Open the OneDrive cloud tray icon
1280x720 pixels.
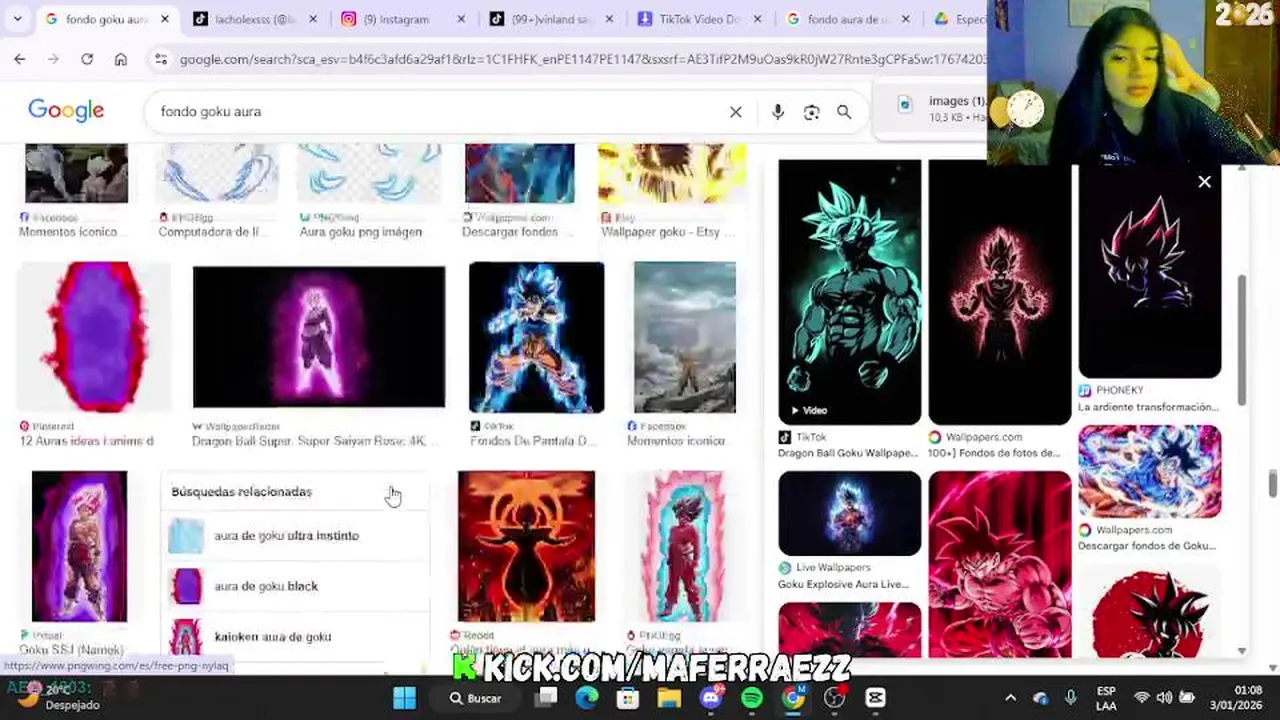tap(1040, 698)
